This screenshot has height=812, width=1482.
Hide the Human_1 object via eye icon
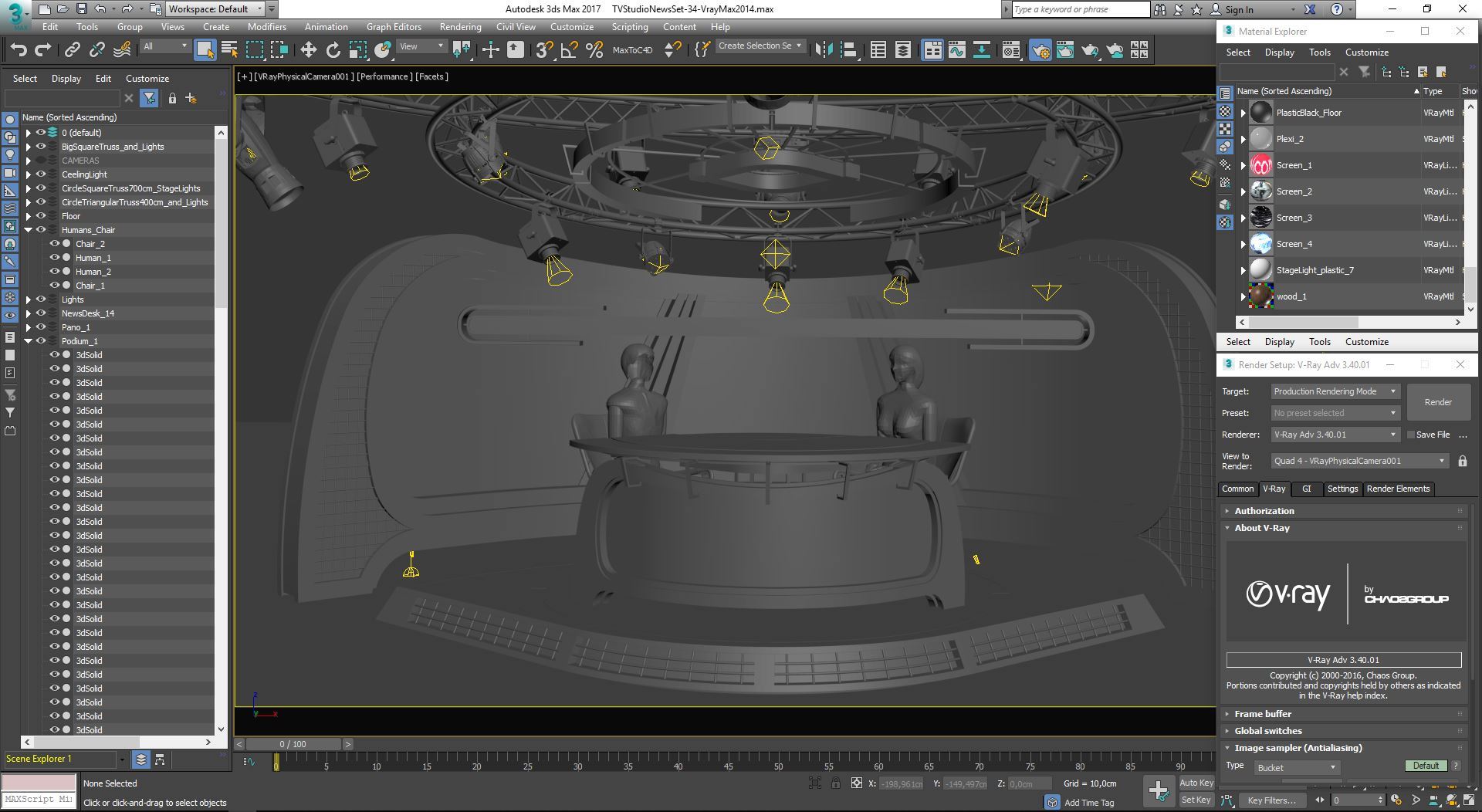pos(55,258)
